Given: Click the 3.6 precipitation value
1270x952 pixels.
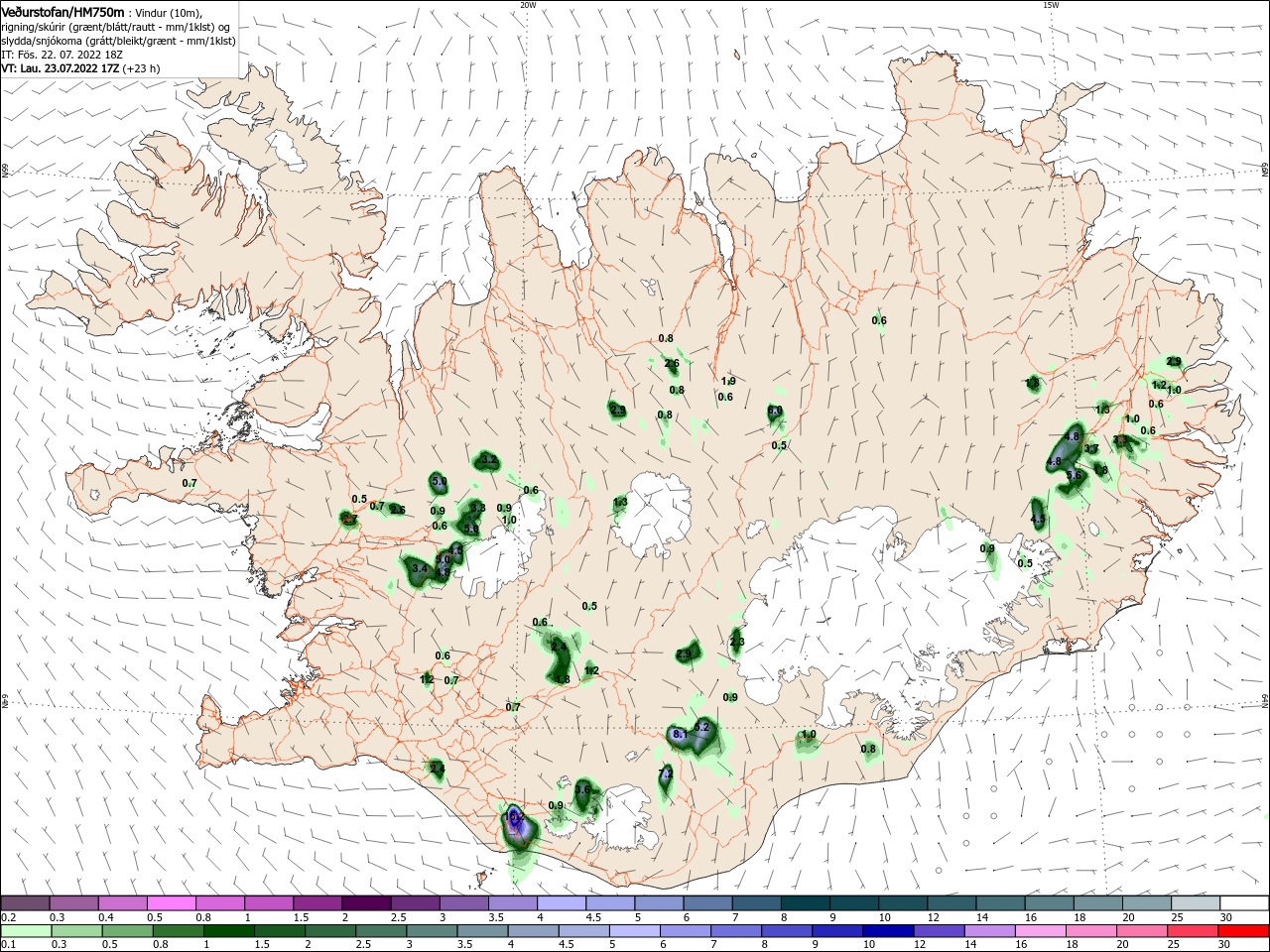Looking at the screenshot, I should (x=583, y=789).
